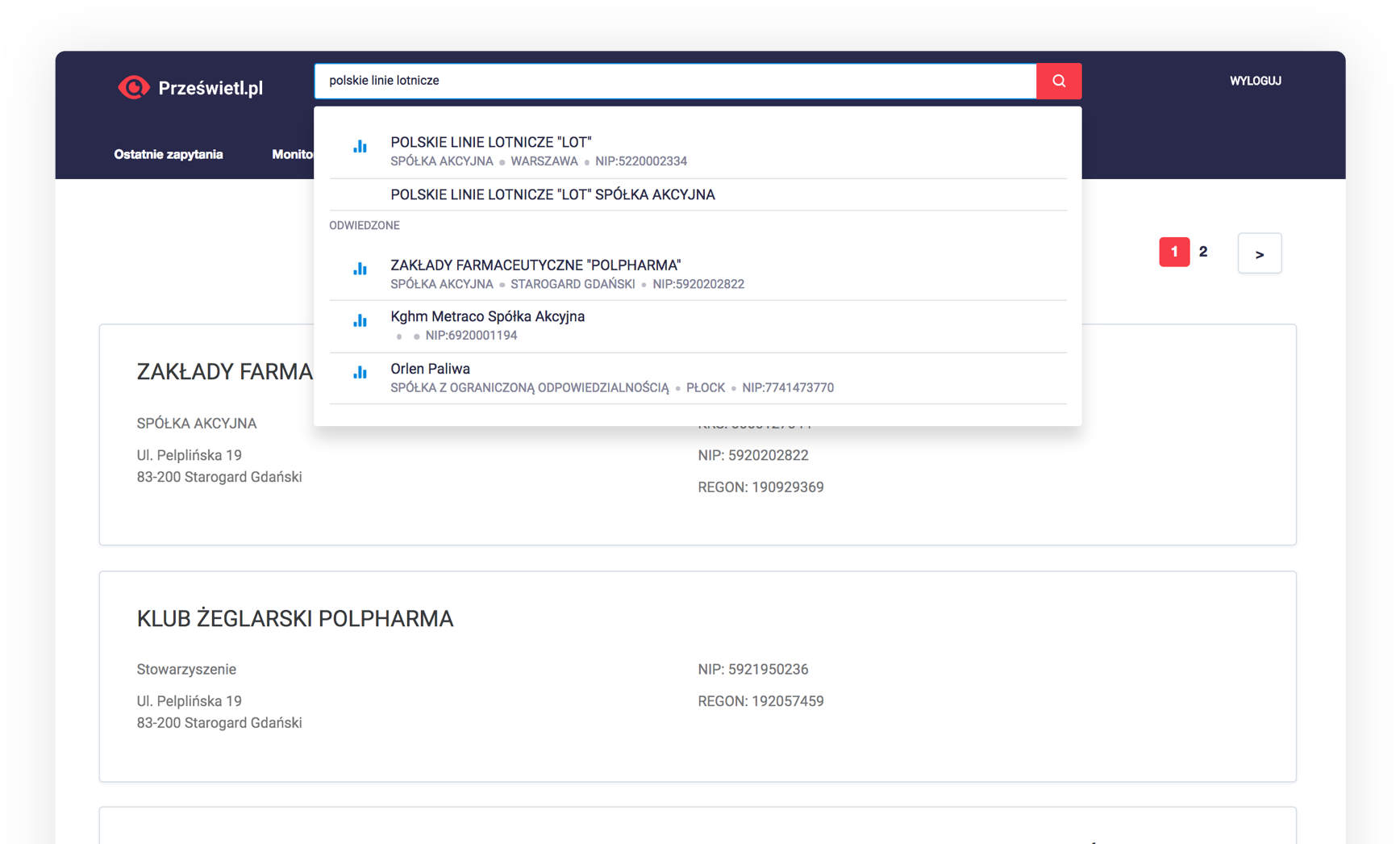Click chart icon beside Polskie Linie Lotnicze "LOT"
The height and width of the screenshot is (844, 1400).
coord(360,146)
